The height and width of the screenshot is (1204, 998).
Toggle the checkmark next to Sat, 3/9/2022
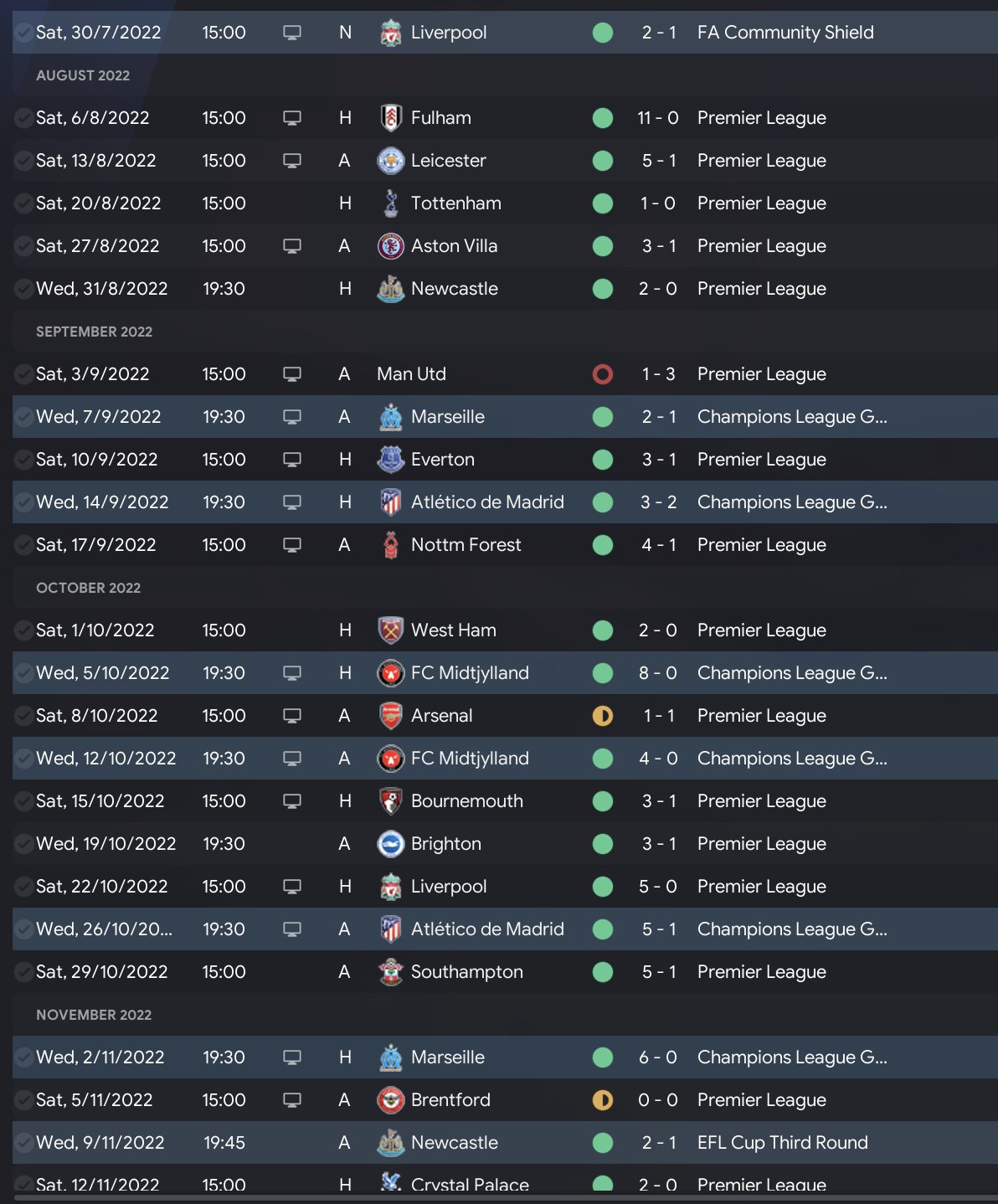(24, 374)
